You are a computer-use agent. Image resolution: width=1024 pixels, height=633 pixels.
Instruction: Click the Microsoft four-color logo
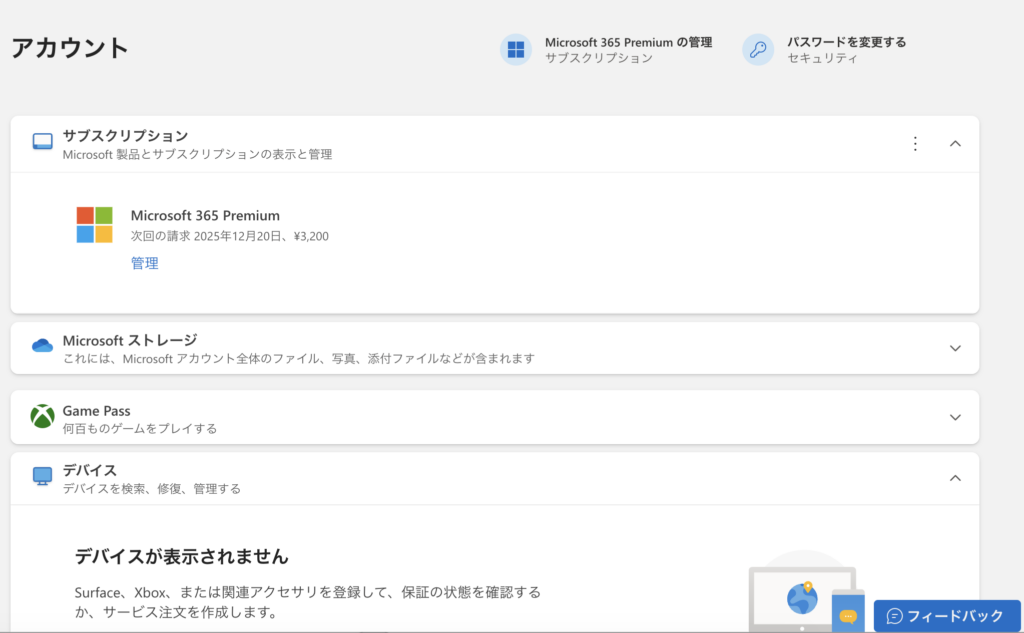[95, 225]
